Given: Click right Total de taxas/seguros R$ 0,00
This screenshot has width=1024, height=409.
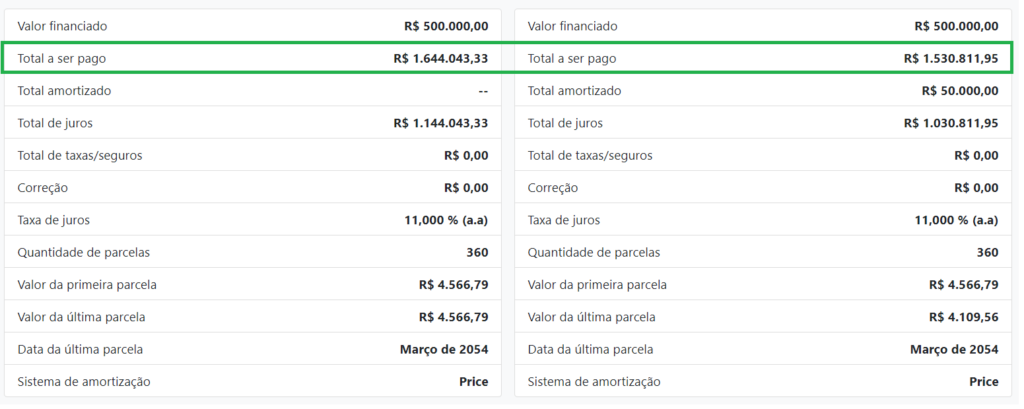Looking at the screenshot, I should pyautogui.click(x=976, y=155).
